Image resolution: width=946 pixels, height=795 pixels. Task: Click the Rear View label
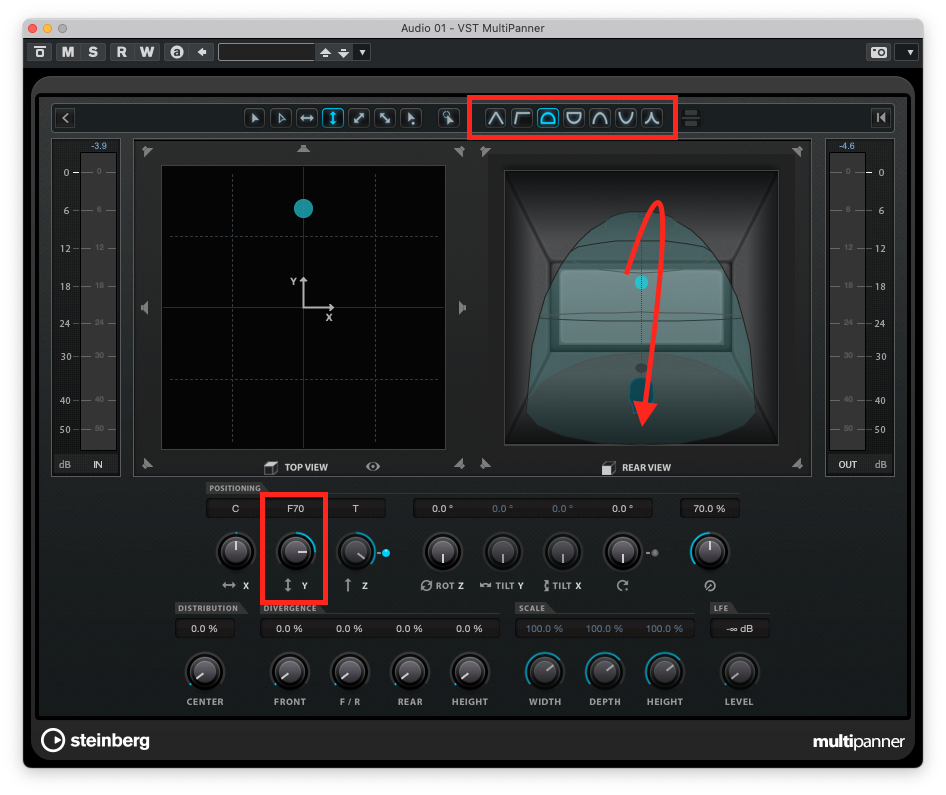(645, 467)
